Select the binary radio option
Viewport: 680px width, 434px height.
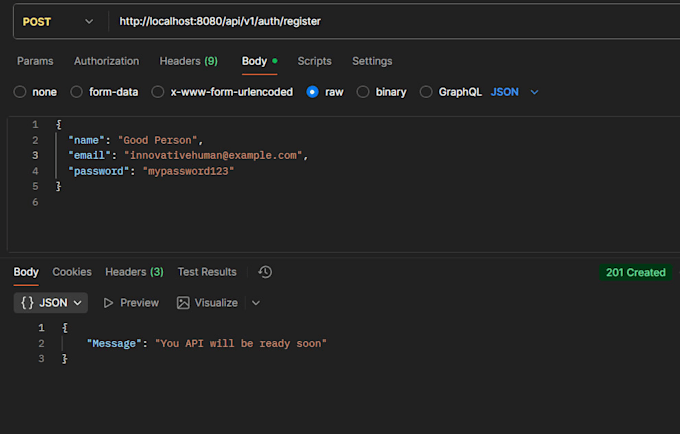(x=363, y=92)
